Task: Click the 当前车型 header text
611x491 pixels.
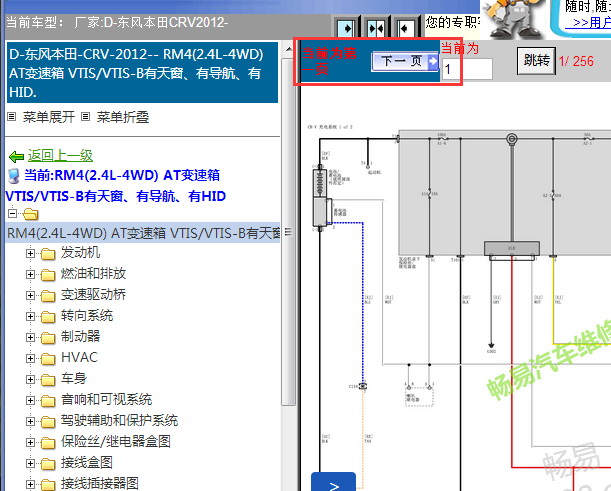Action: (x=35, y=23)
